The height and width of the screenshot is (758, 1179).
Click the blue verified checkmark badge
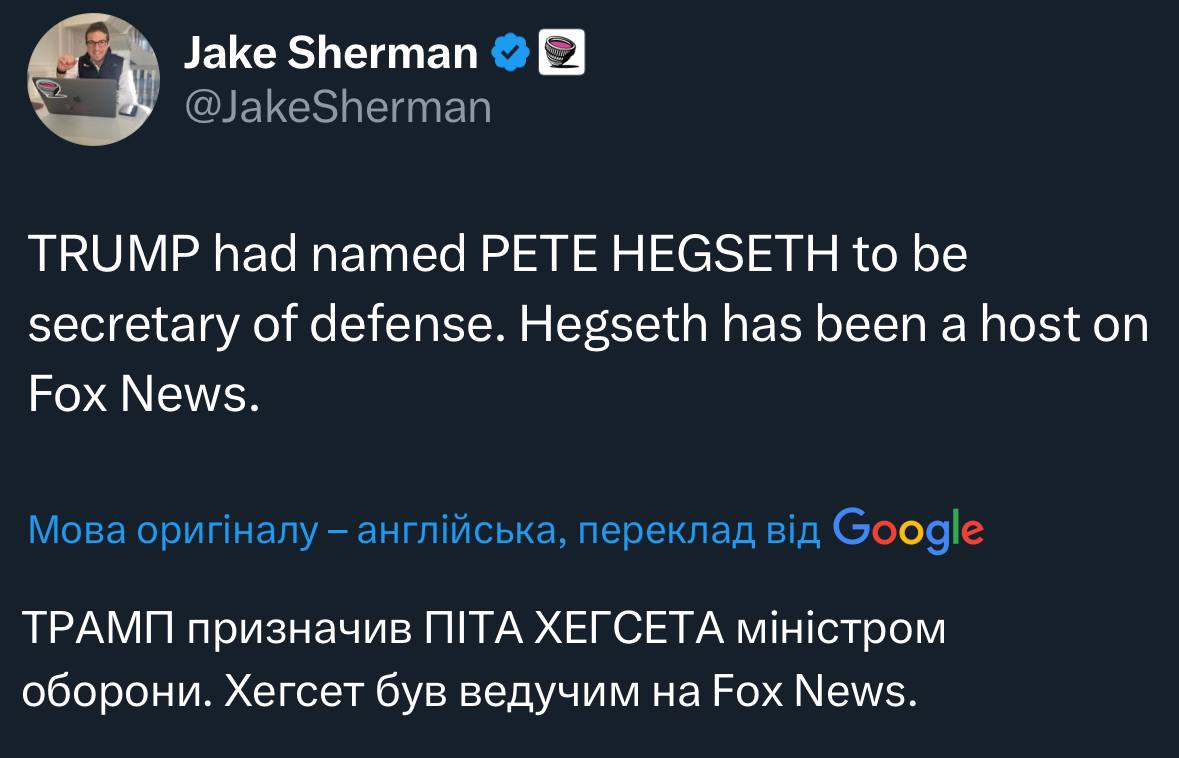point(512,53)
